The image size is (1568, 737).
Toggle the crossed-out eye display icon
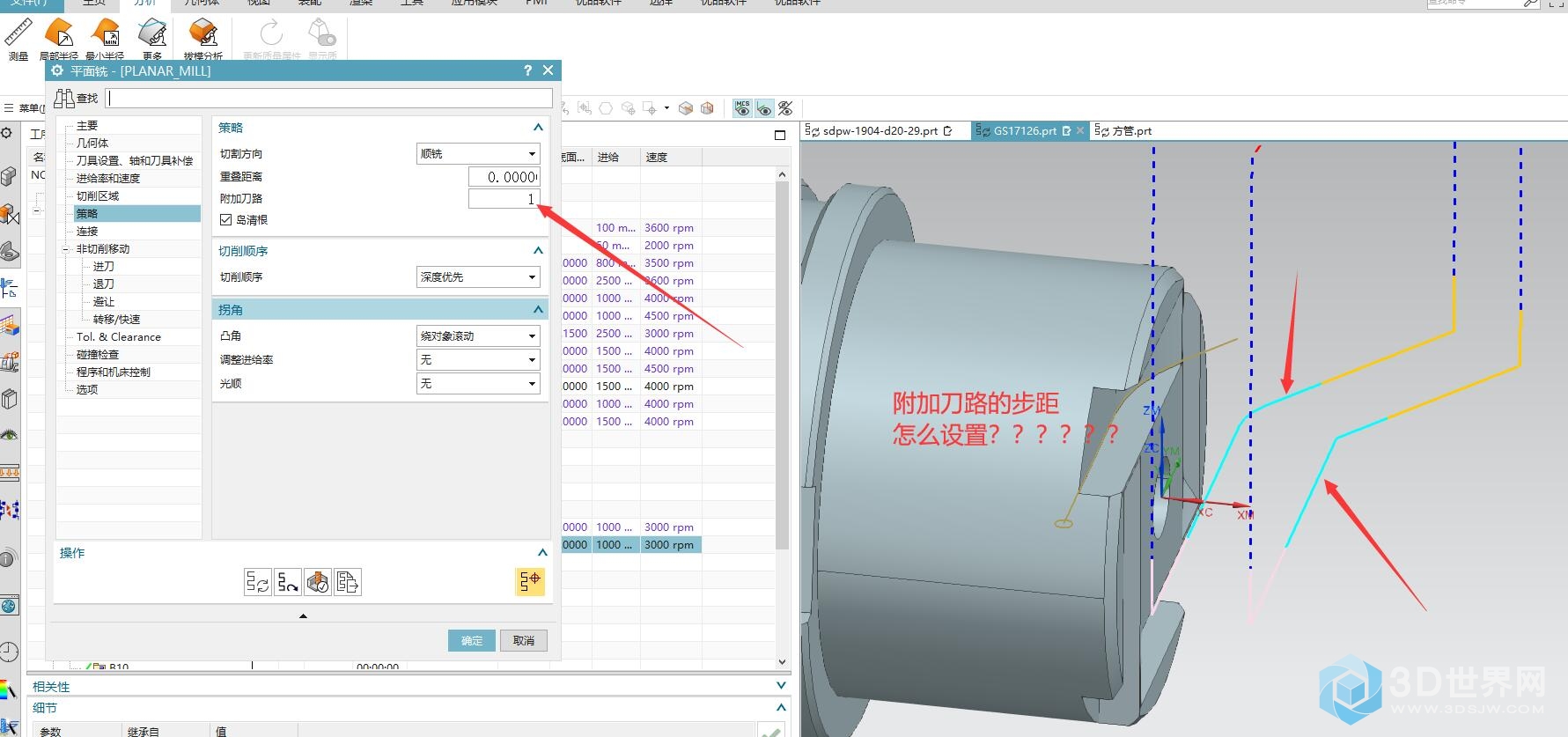785,108
